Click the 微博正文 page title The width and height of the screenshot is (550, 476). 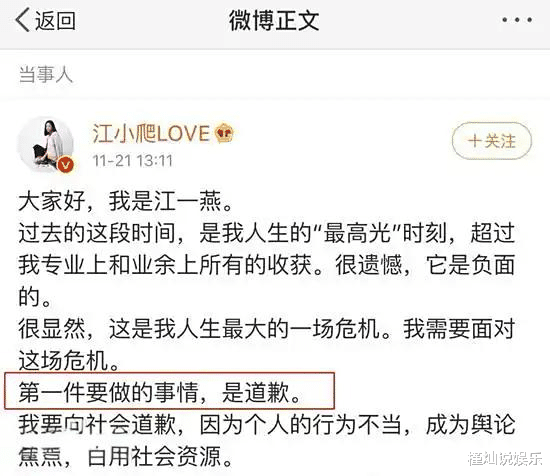click(x=274, y=20)
